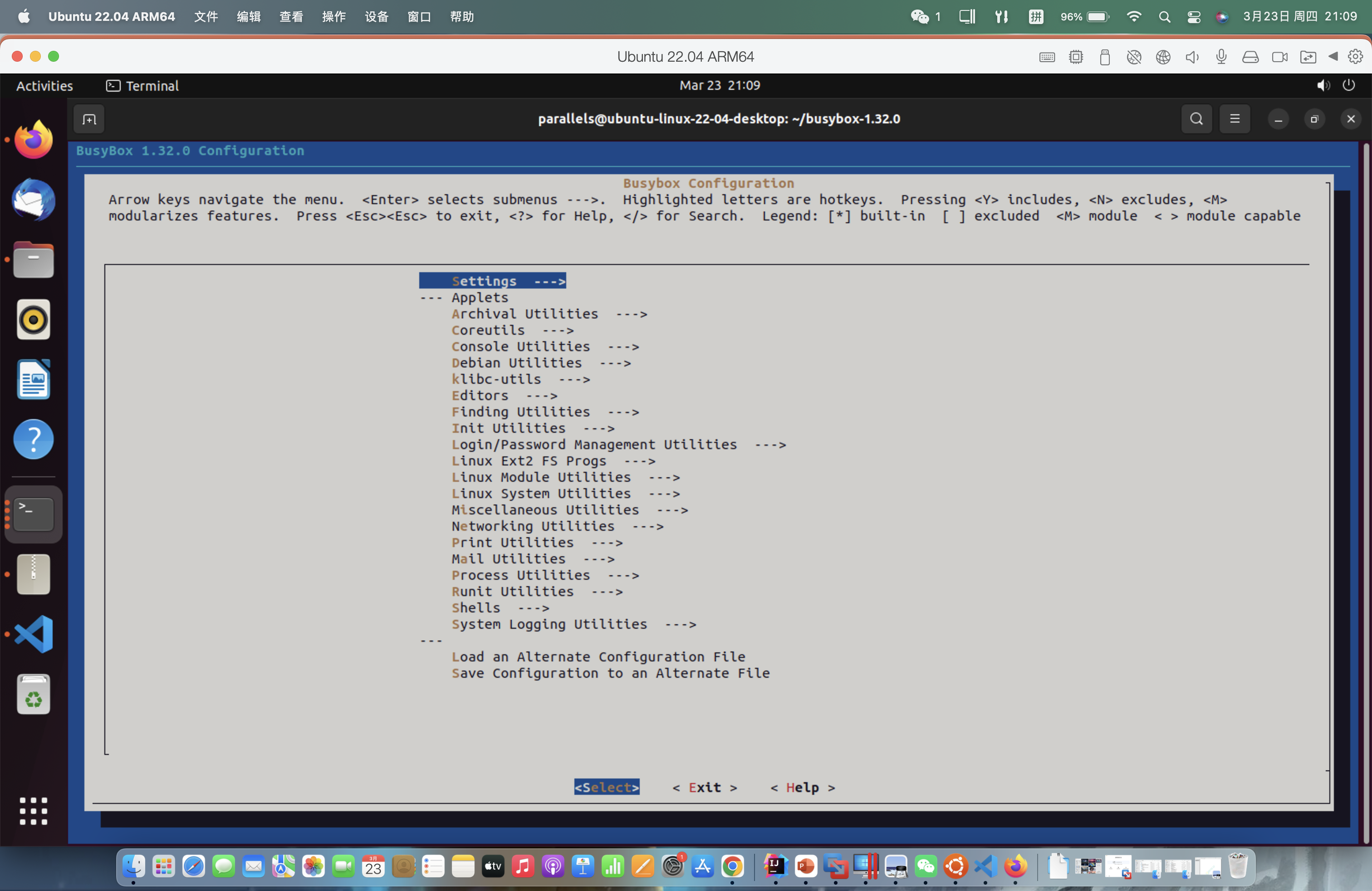Viewport: 1372px width, 891px height.
Task: Open klibc-utils submenu
Action: [520, 379]
